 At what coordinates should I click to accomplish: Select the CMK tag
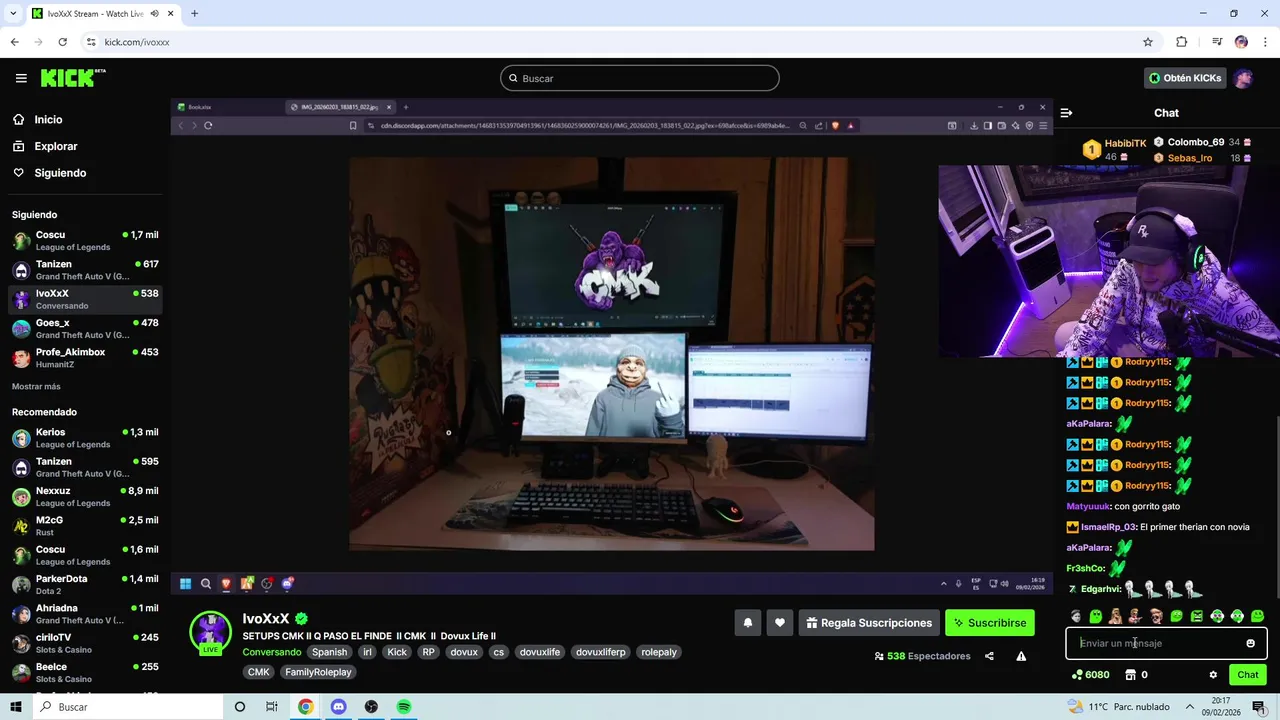click(x=259, y=672)
